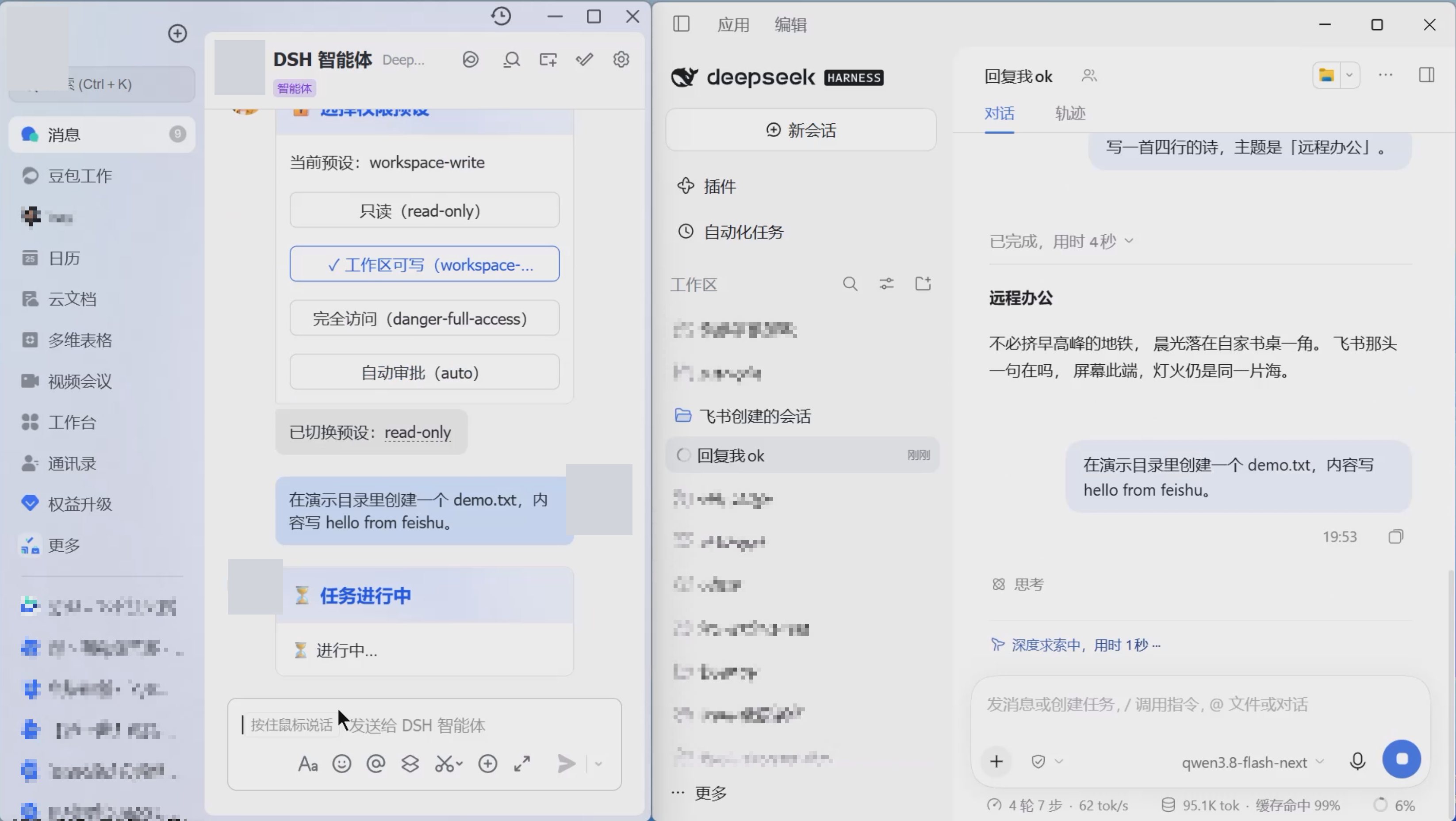This screenshot has height=821, width=1456.
Task: Search the 工作区 list in deepseek
Action: [850, 284]
